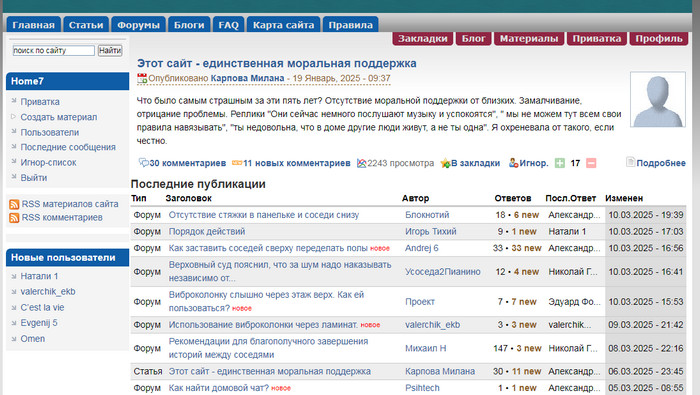Click 33 new replies for Andrej 6 topic
This screenshot has height=395, width=700.
click(526, 248)
